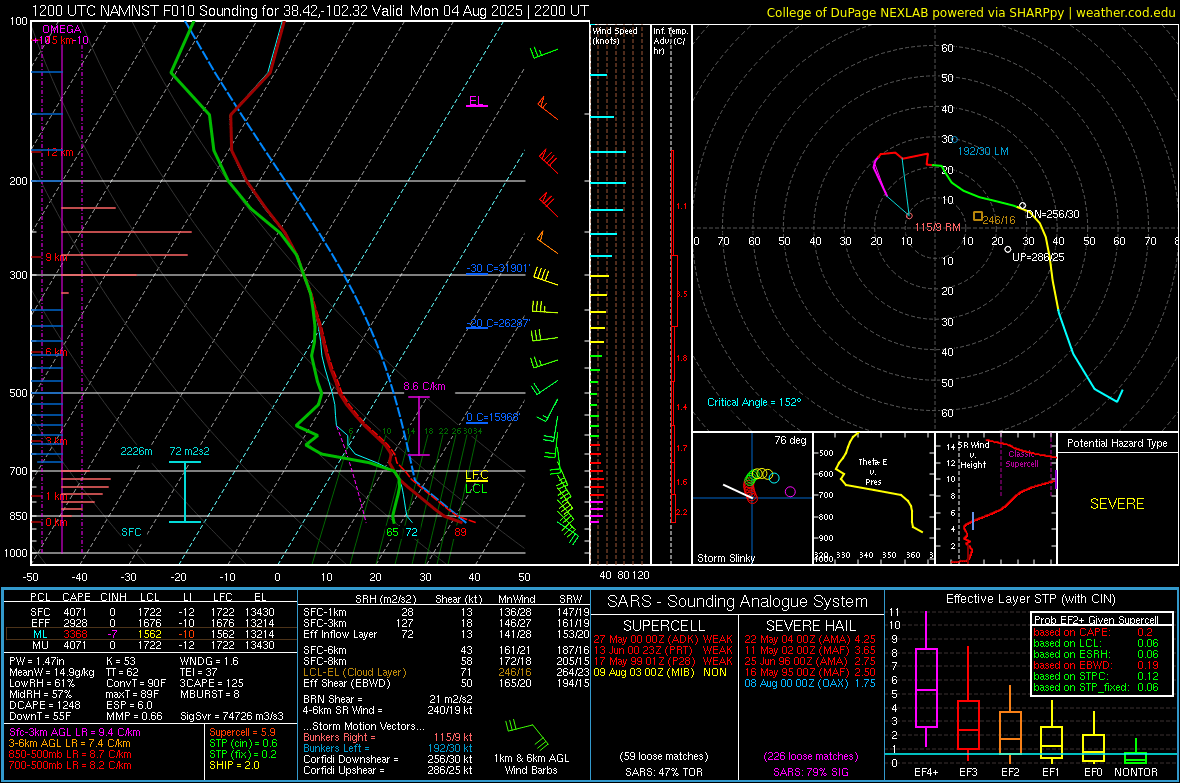Viewport: 1180px width, 783px height.
Task: Click the "Corfidi Downshear =" label
Action: (351, 760)
